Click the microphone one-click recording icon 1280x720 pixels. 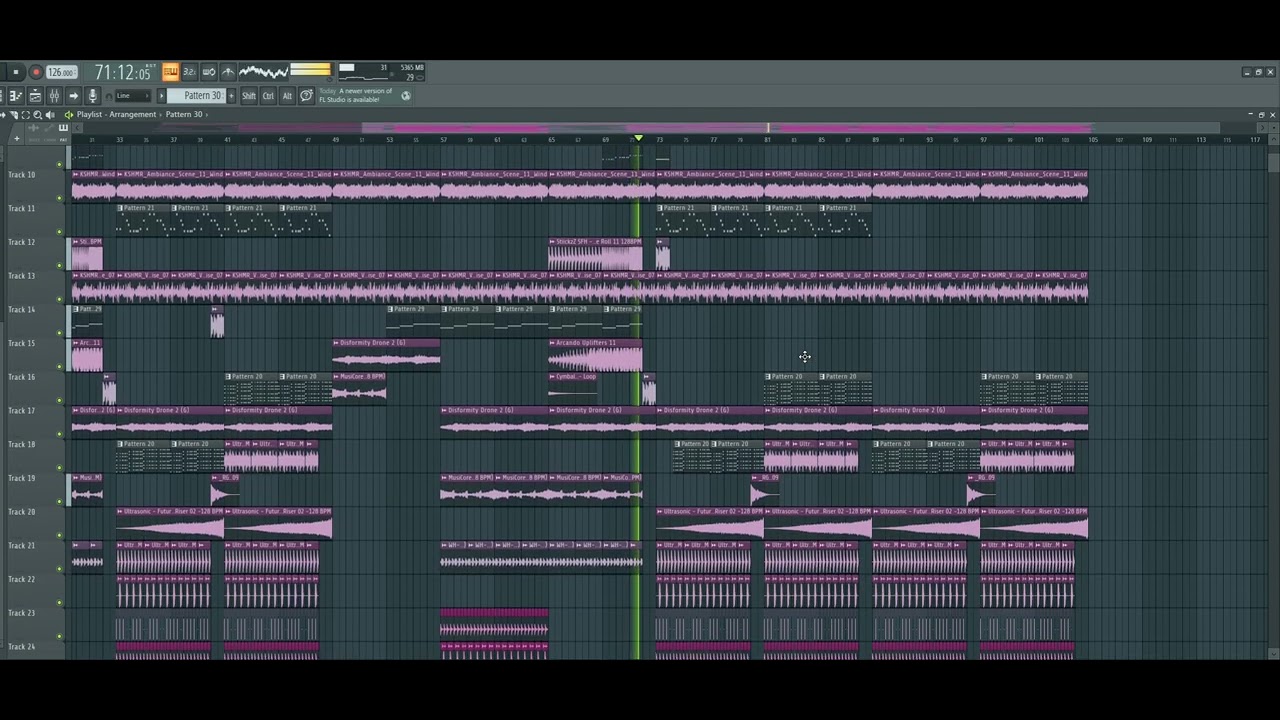tap(92, 95)
